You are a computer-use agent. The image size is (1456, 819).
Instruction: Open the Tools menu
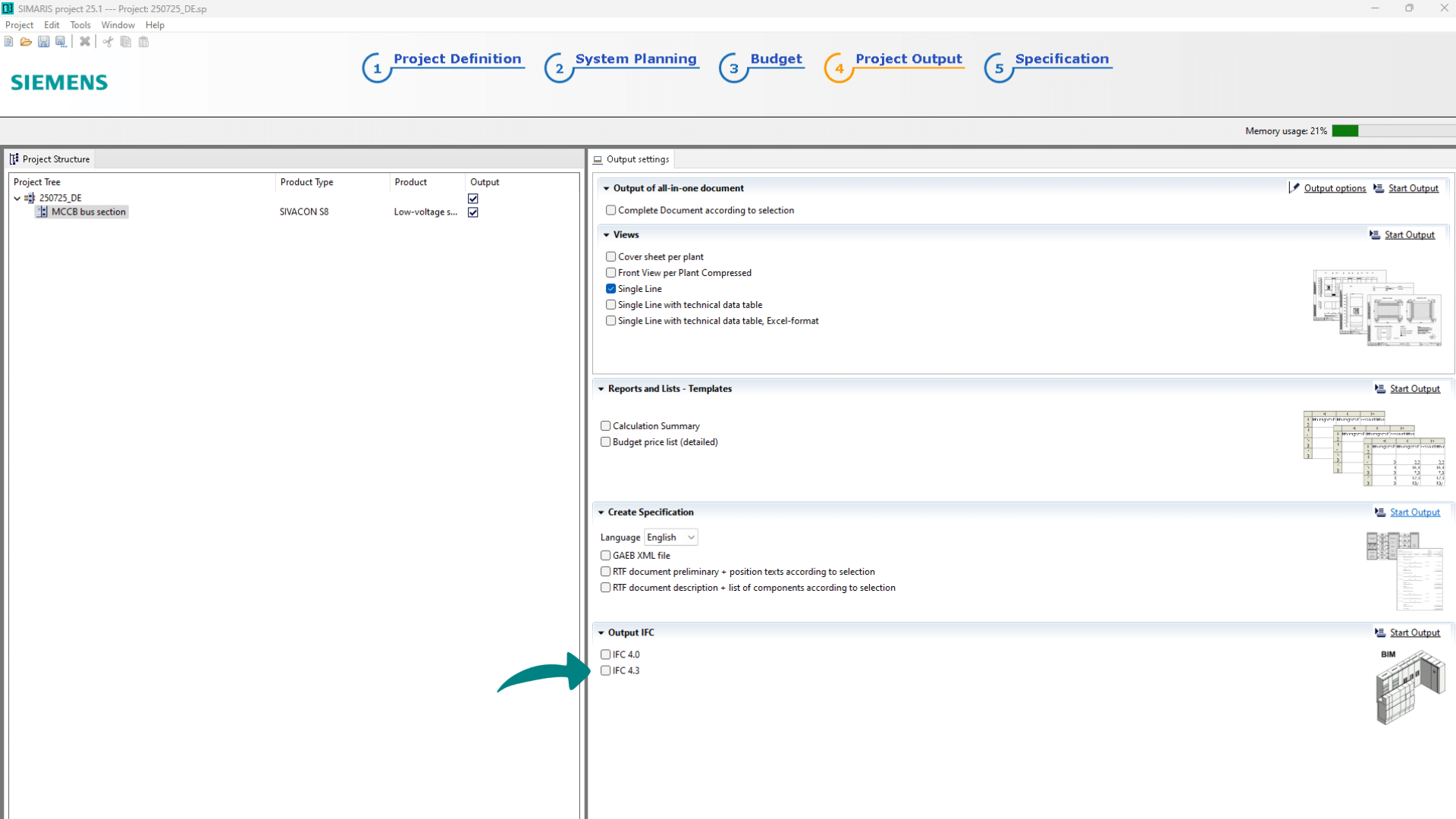[80, 25]
